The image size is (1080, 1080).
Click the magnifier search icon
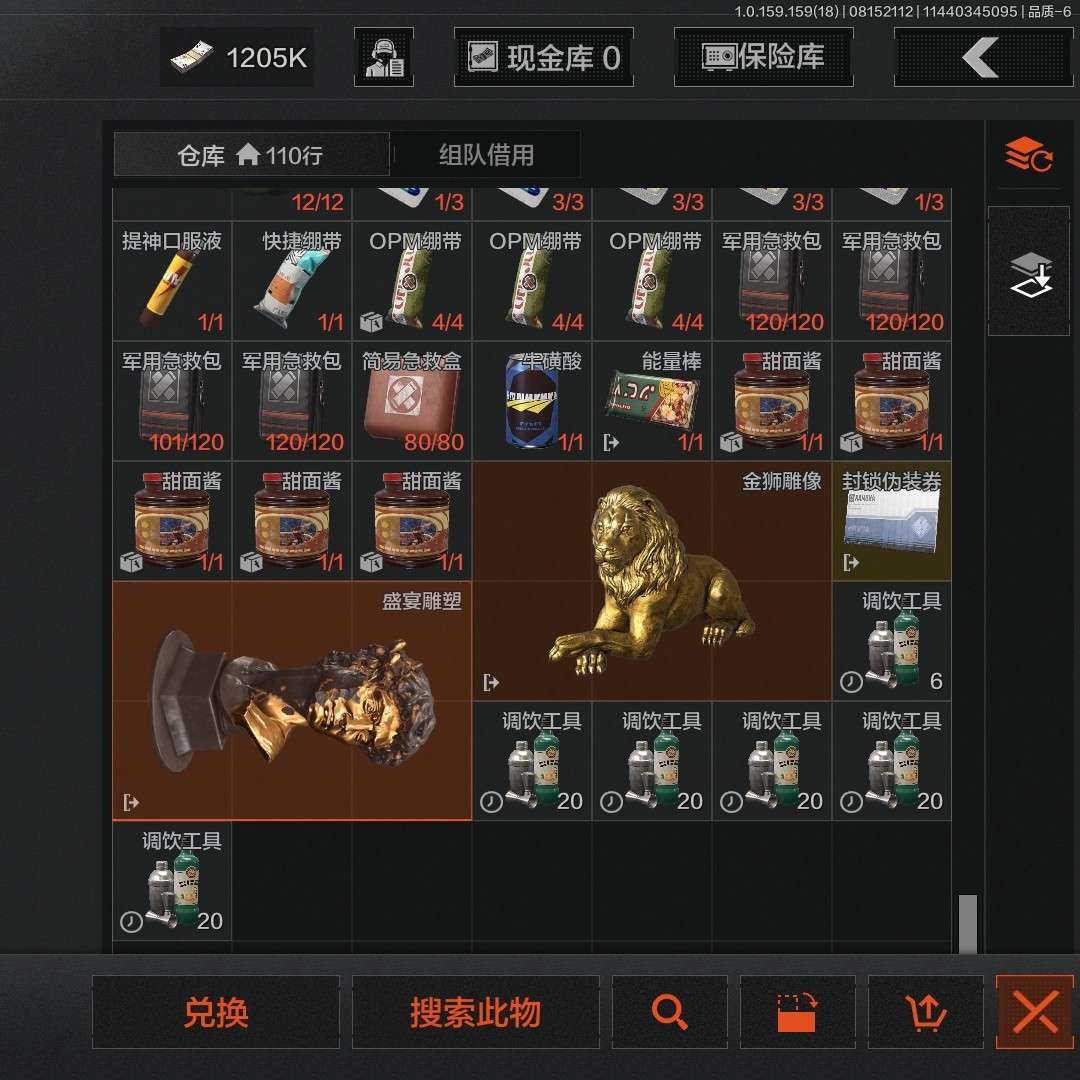tap(669, 1012)
